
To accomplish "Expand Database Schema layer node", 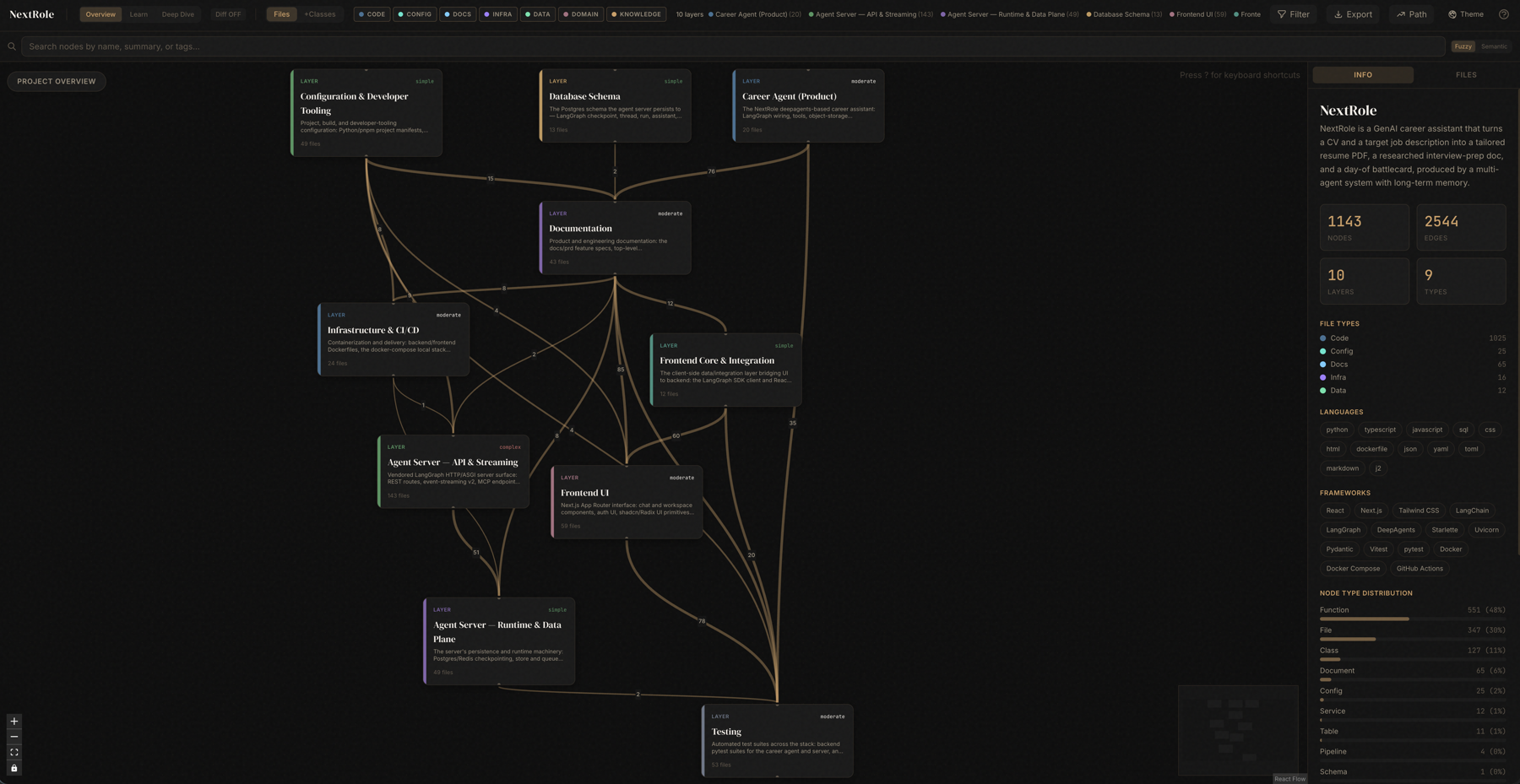I will [x=616, y=106].
